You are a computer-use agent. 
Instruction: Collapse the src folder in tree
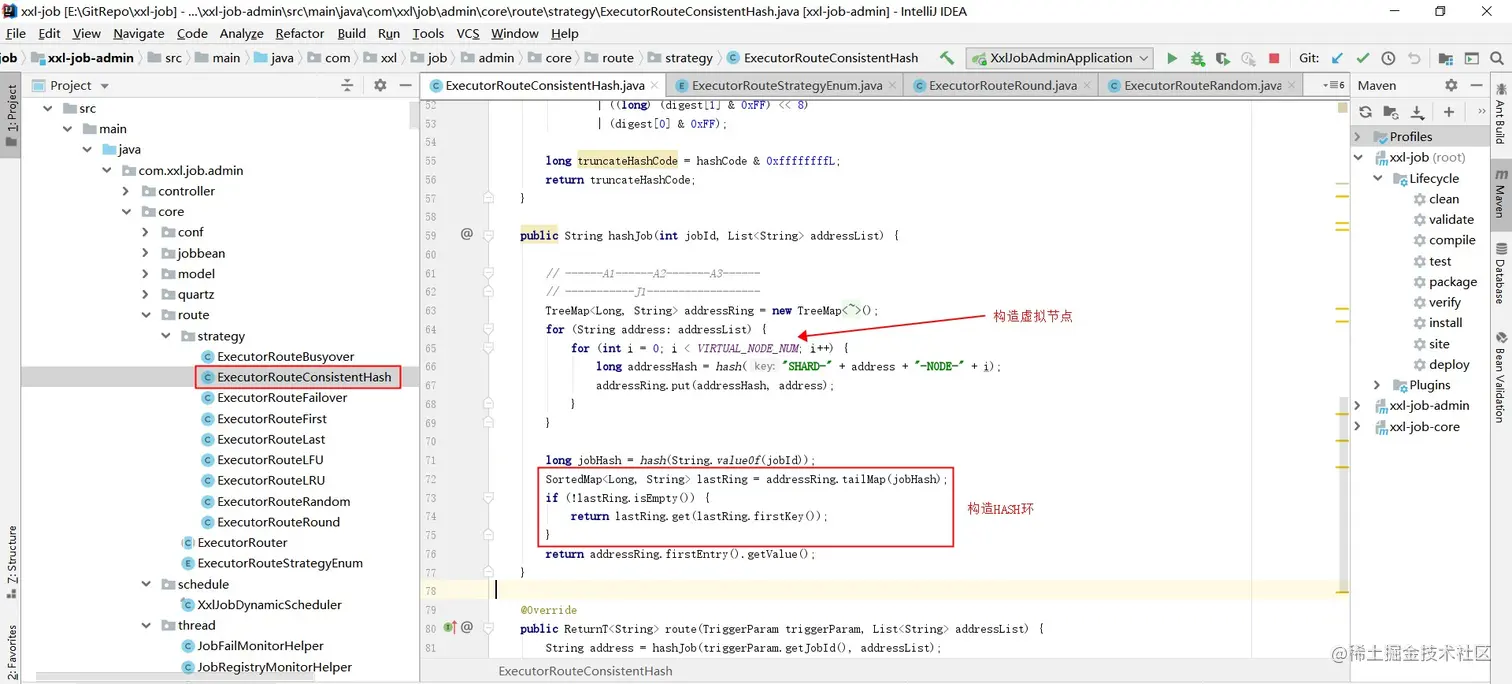[47, 108]
